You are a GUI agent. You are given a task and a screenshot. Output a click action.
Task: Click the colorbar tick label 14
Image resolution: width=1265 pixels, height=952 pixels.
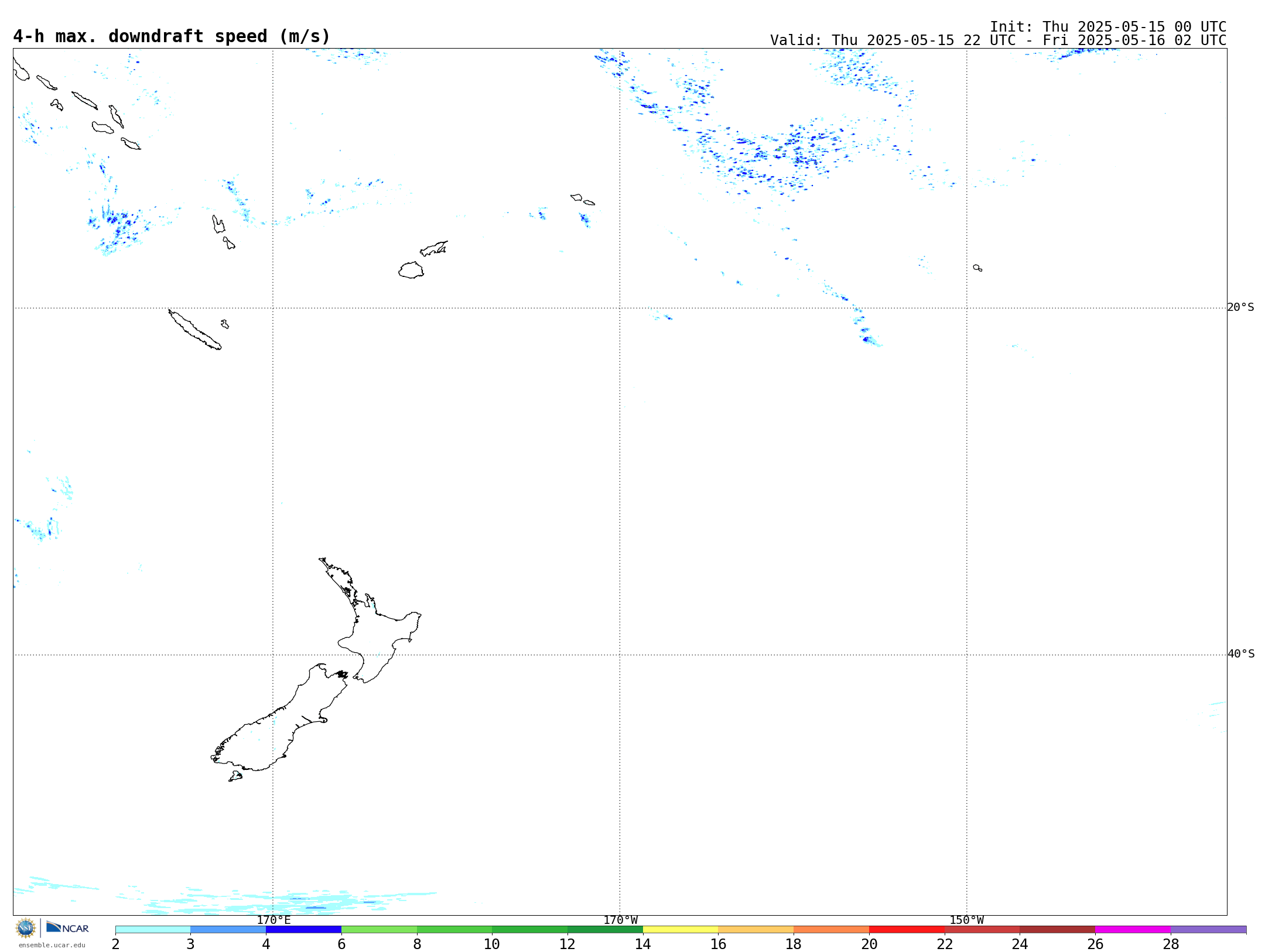coord(643,944)
